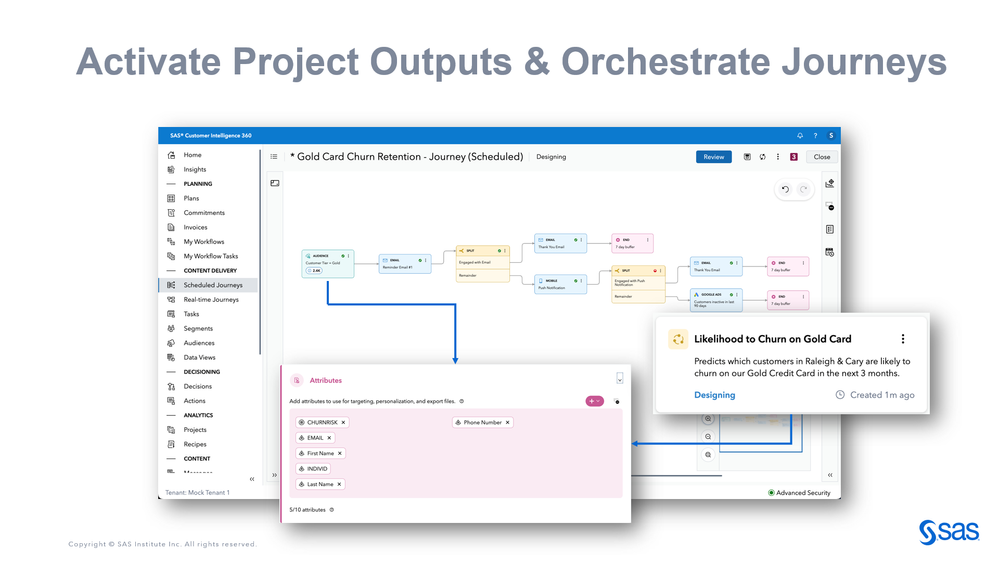Collapse the Attributes panel chevron
The image size is (999, 562).
point(619,378)
